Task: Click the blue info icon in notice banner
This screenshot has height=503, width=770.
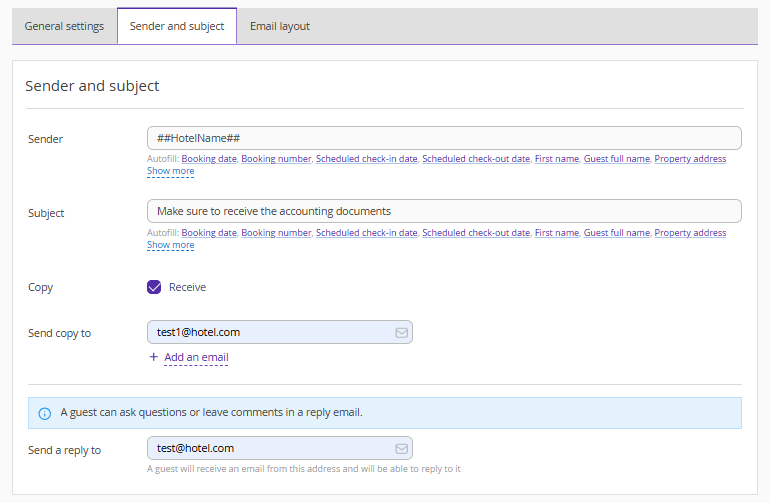Action: pos(44,413)
